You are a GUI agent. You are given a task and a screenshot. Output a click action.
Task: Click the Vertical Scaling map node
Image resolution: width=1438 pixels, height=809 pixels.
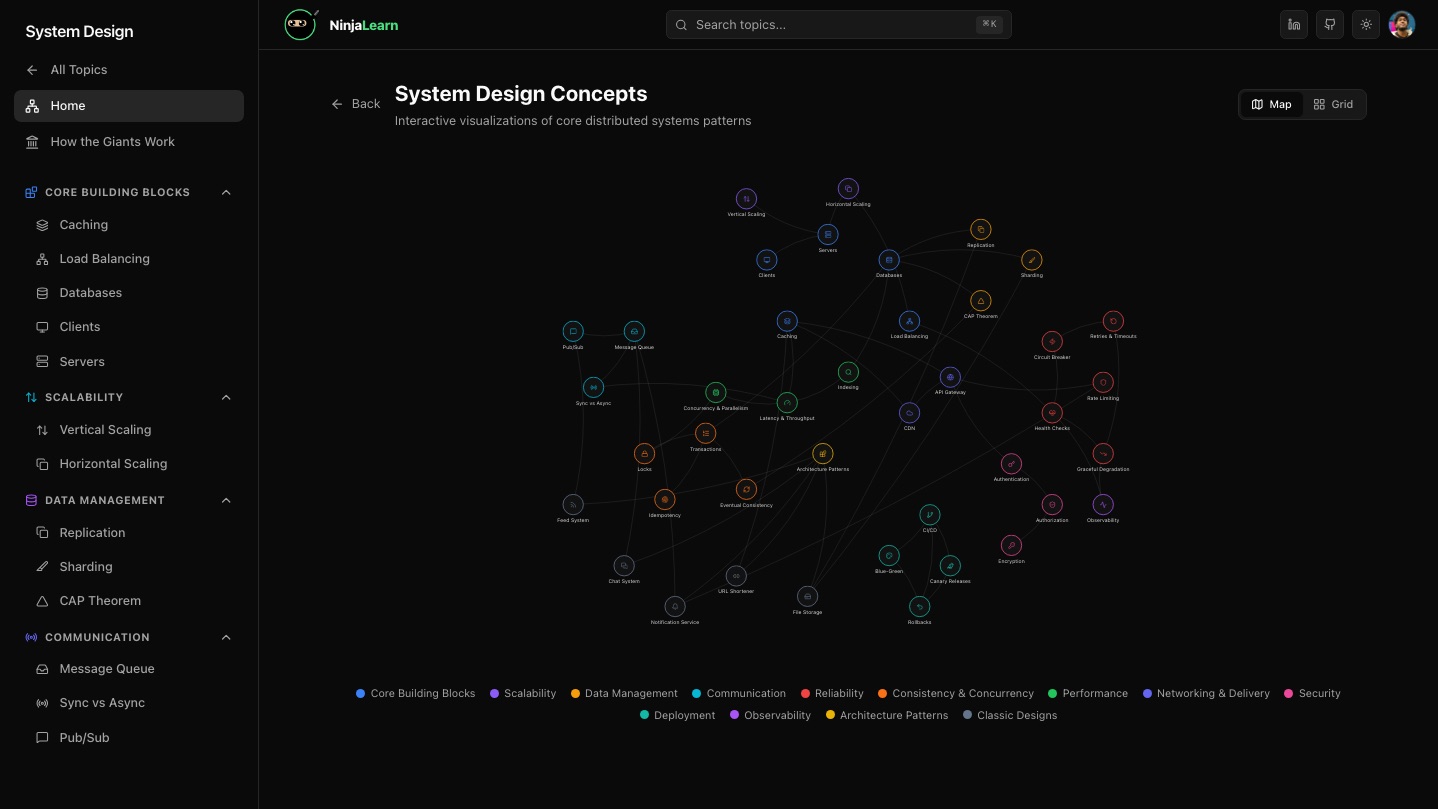pyautogui.click(x=746, y=199)
